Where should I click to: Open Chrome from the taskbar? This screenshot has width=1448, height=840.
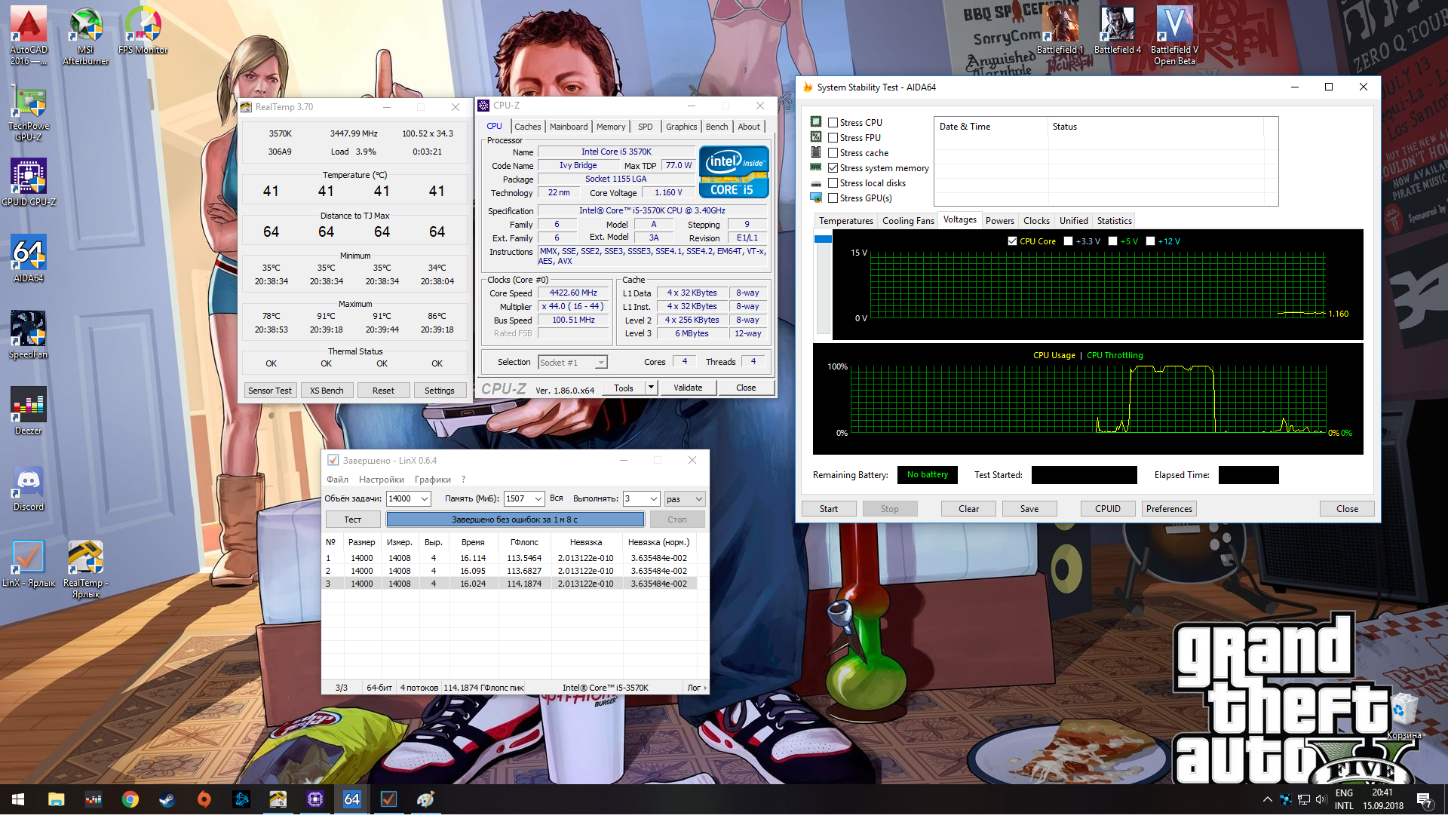click(130, 799)
